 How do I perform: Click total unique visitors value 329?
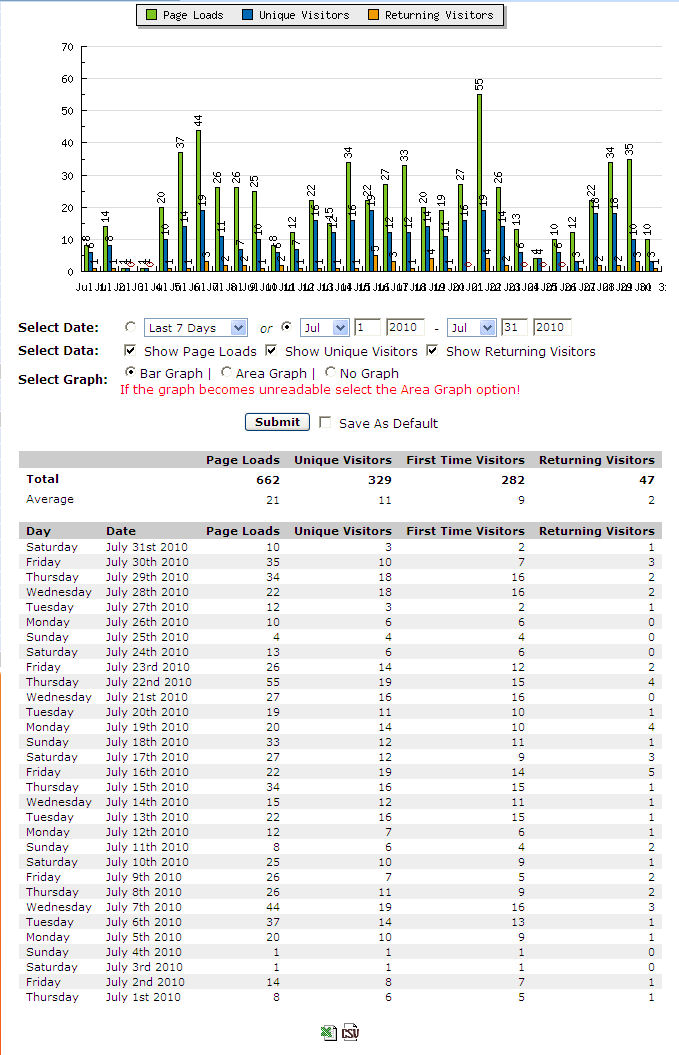(x=380, y=480)
